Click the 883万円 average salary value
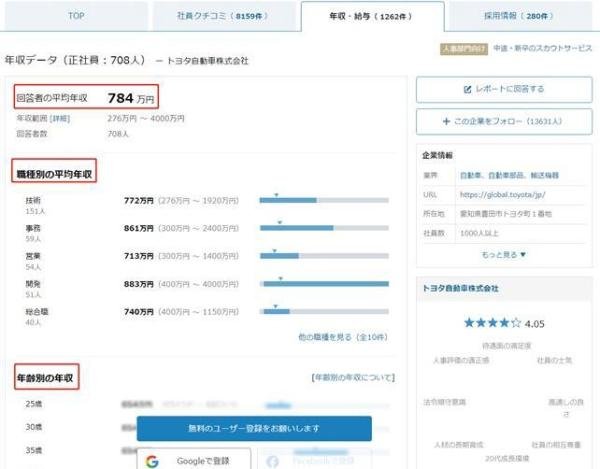The height and width of the screenshot is (469, 600). [139, 284]
